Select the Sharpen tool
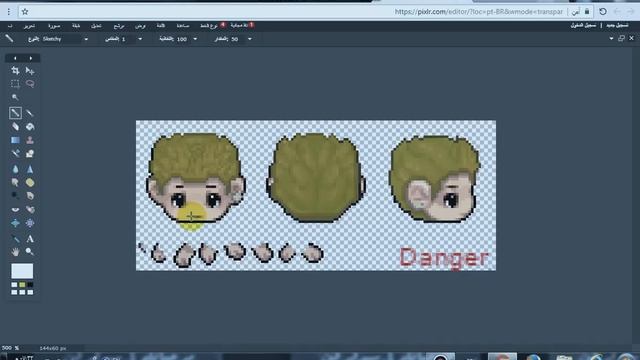Screen dimensions: 640x360 30,169
